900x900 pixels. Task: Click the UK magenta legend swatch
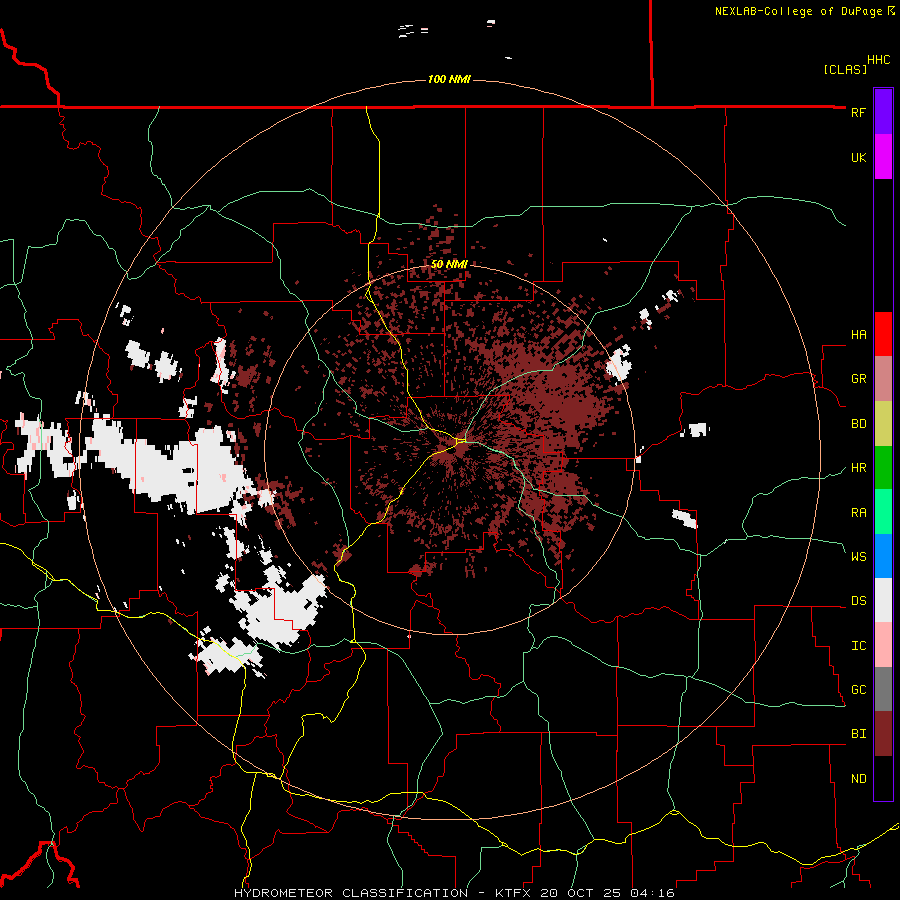883,157
